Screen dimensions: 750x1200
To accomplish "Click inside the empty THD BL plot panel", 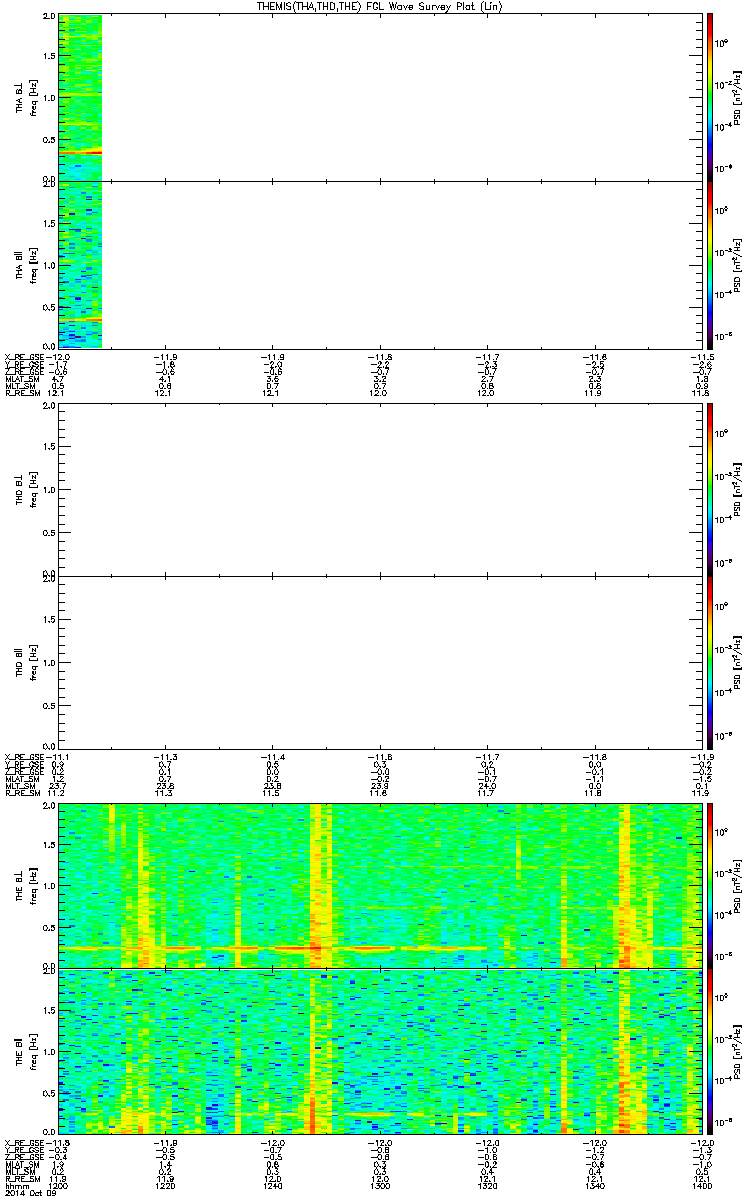I will (379, 489).
